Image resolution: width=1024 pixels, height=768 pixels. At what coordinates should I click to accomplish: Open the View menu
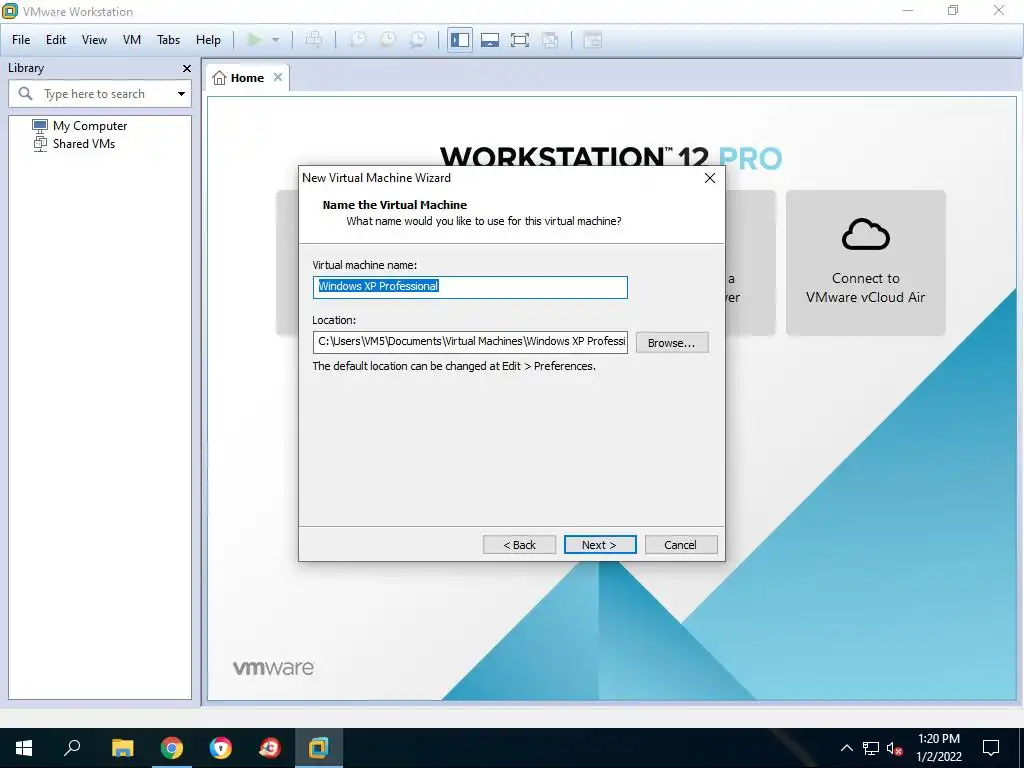pos(94,40)
